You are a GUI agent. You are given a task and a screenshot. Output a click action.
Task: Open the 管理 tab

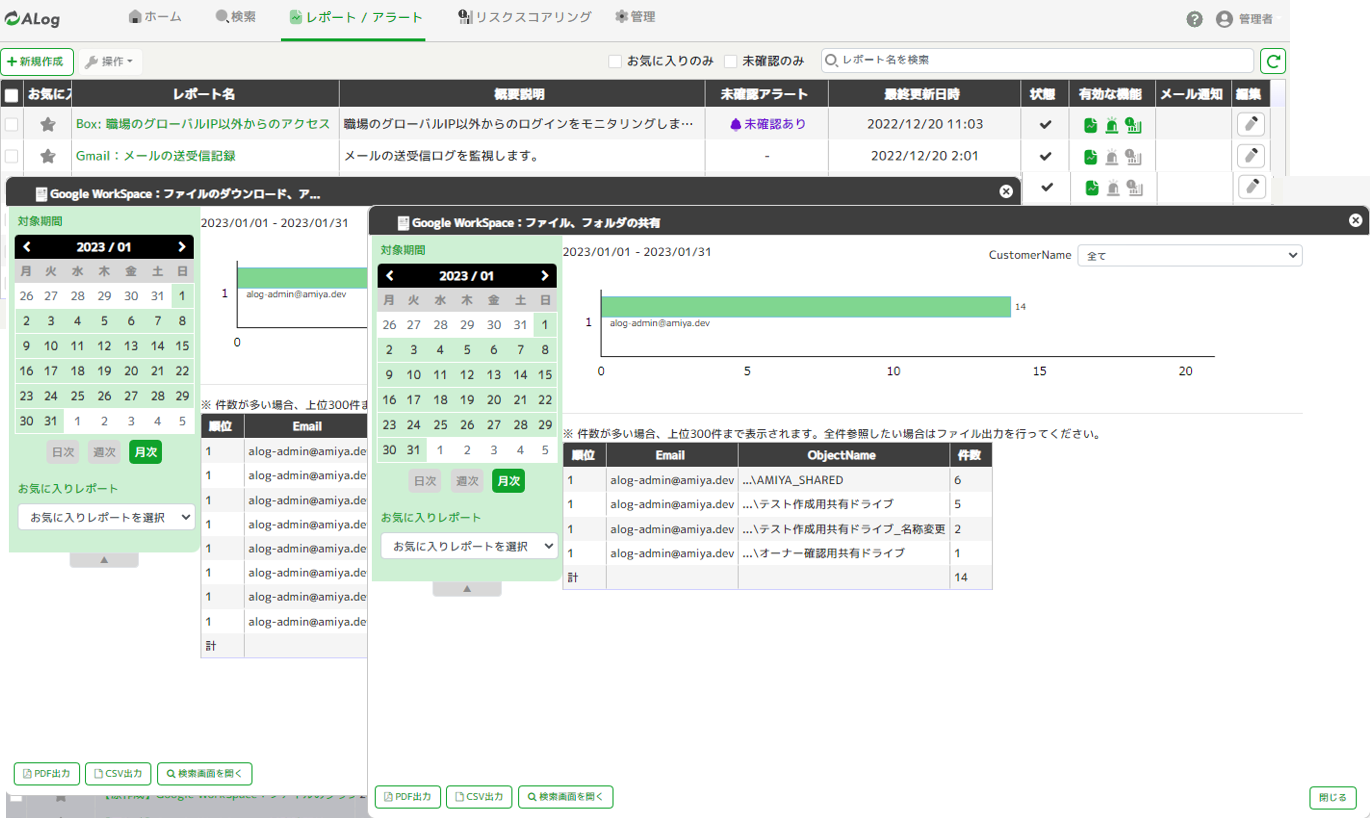point(636,17)
